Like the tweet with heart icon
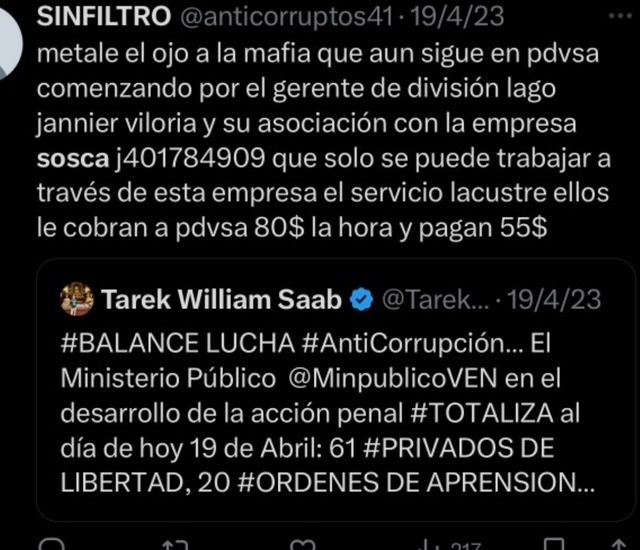The image size is (640, 550). pos(302,545)
